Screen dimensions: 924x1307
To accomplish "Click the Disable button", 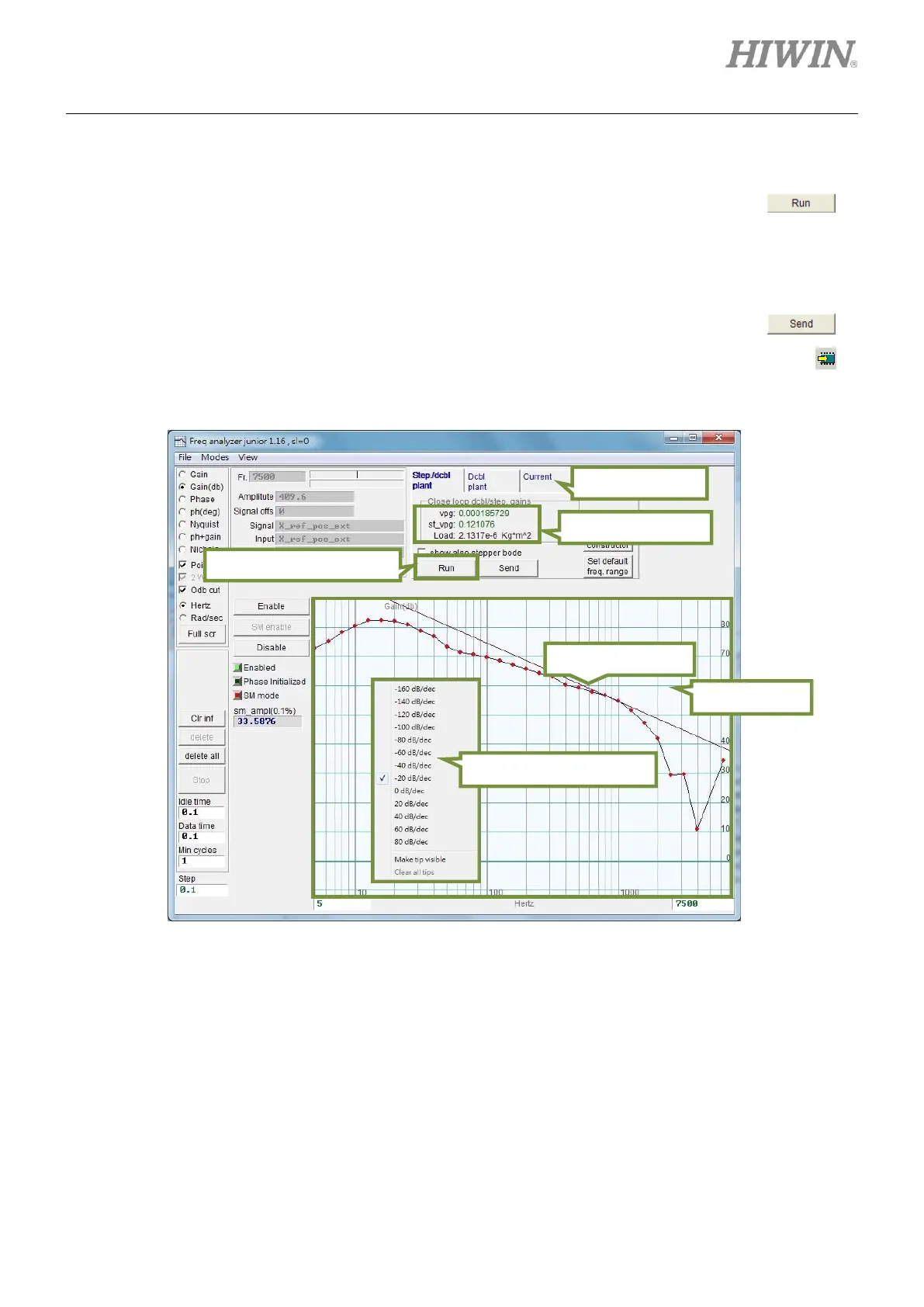I will (272, 647).
